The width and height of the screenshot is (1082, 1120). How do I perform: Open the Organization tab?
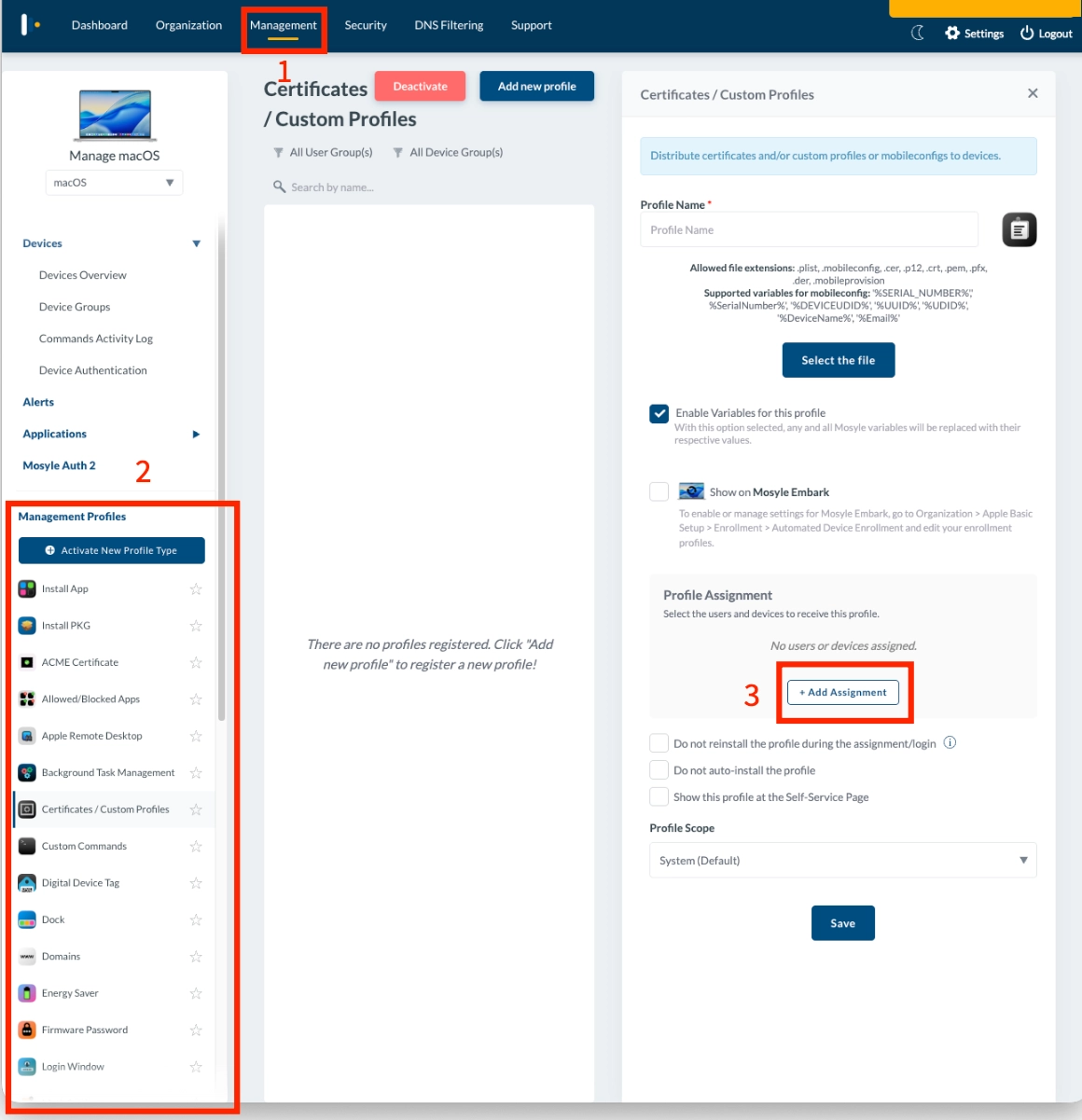click(188, 25)
